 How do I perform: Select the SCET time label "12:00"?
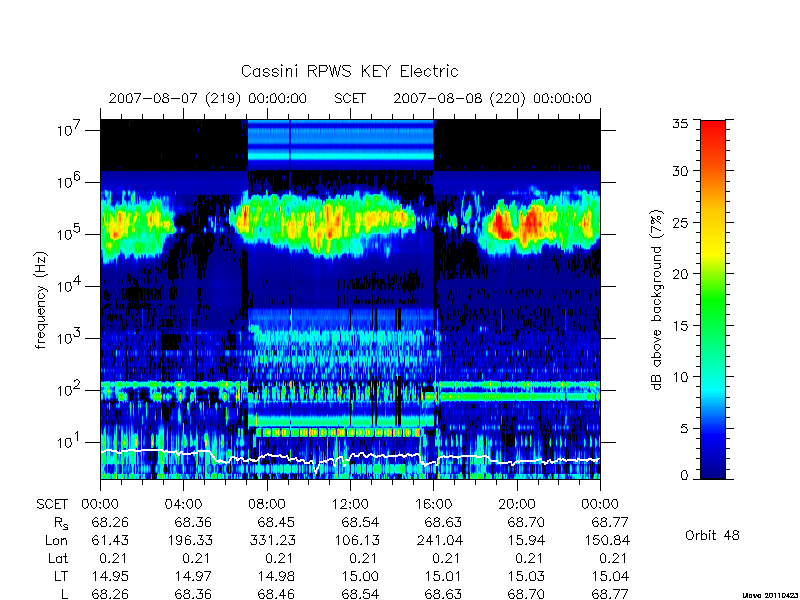[350, 505]
